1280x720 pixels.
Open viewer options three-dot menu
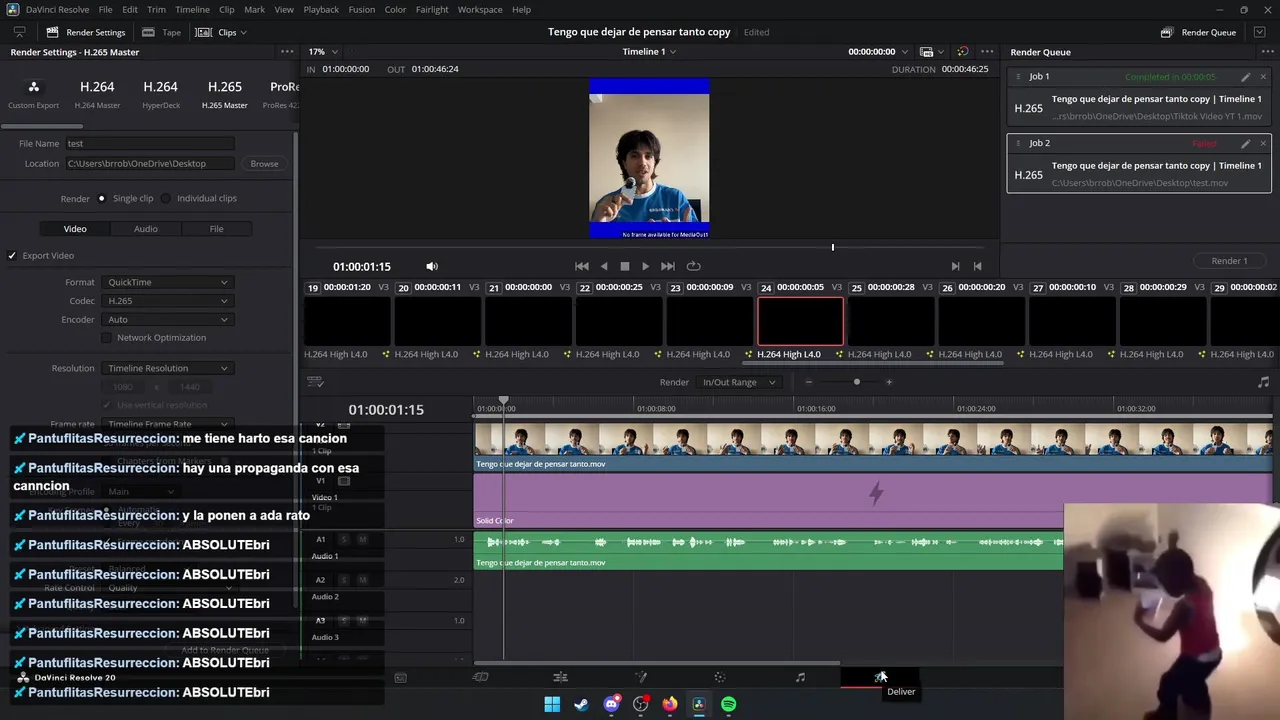click(987, 52)
